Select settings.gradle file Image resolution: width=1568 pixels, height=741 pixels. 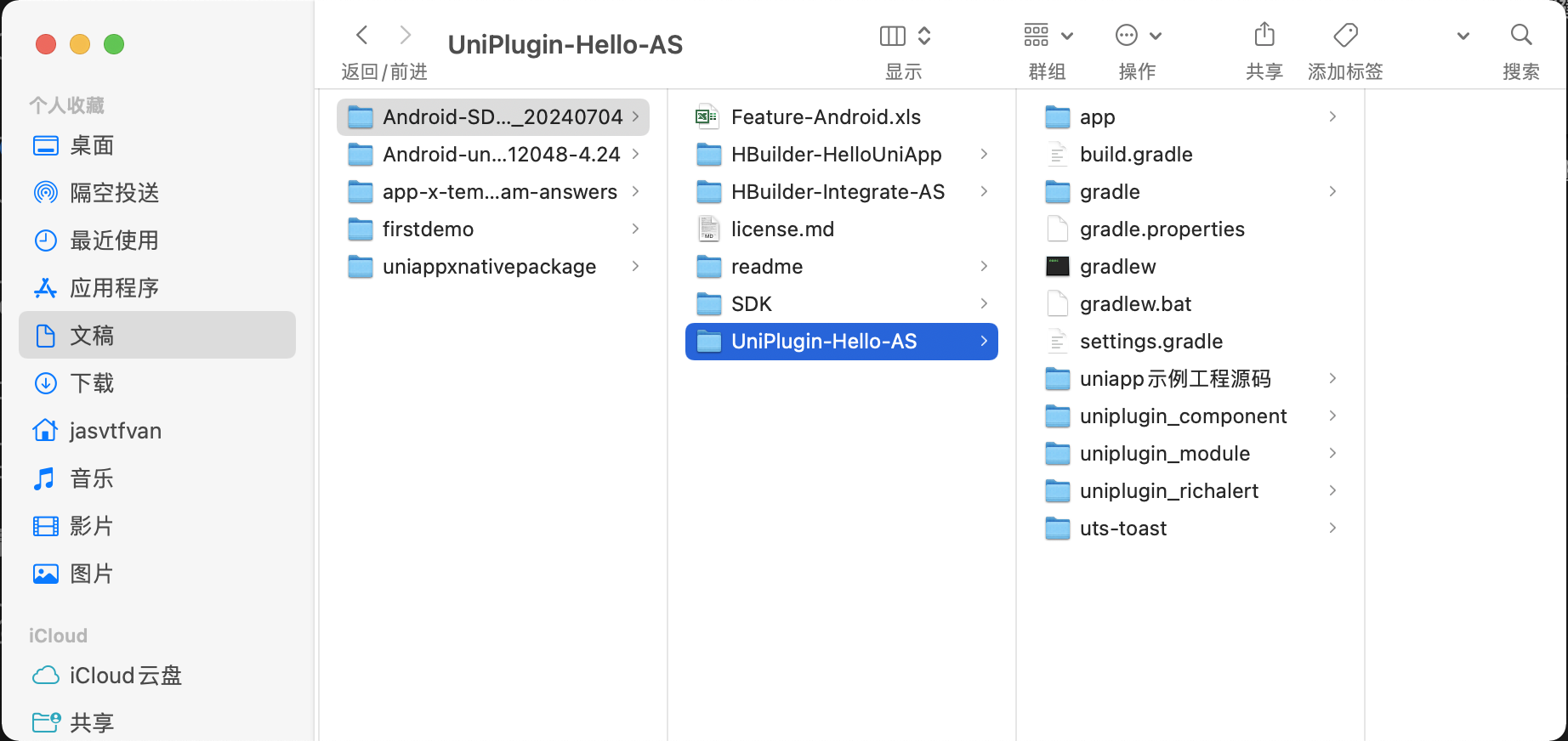(x=1190, y=342)
